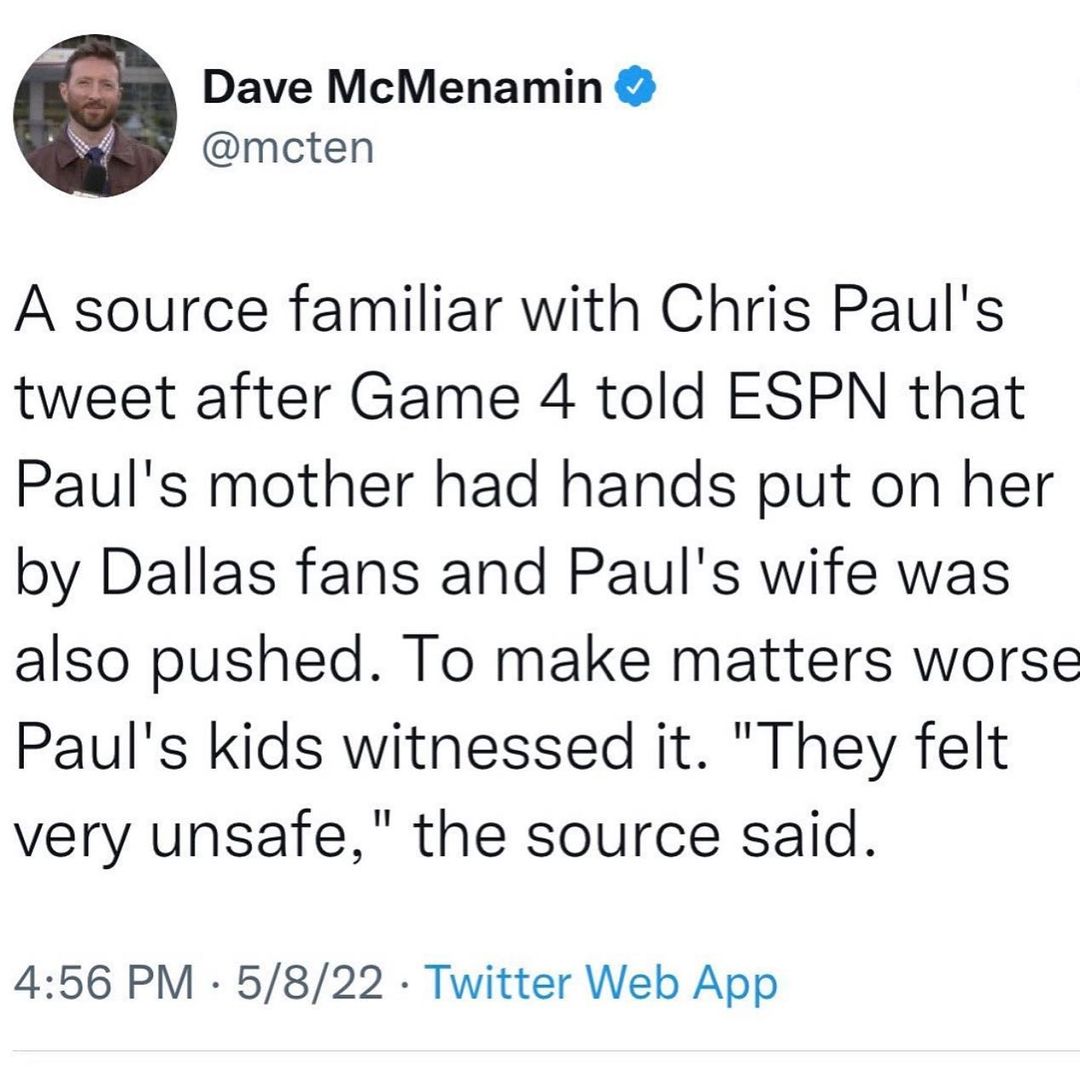Open Dave McMenamin's profile picture
Image resolution: width=1080 pixels, height=1080 pixels.
(x=95, y=116)
